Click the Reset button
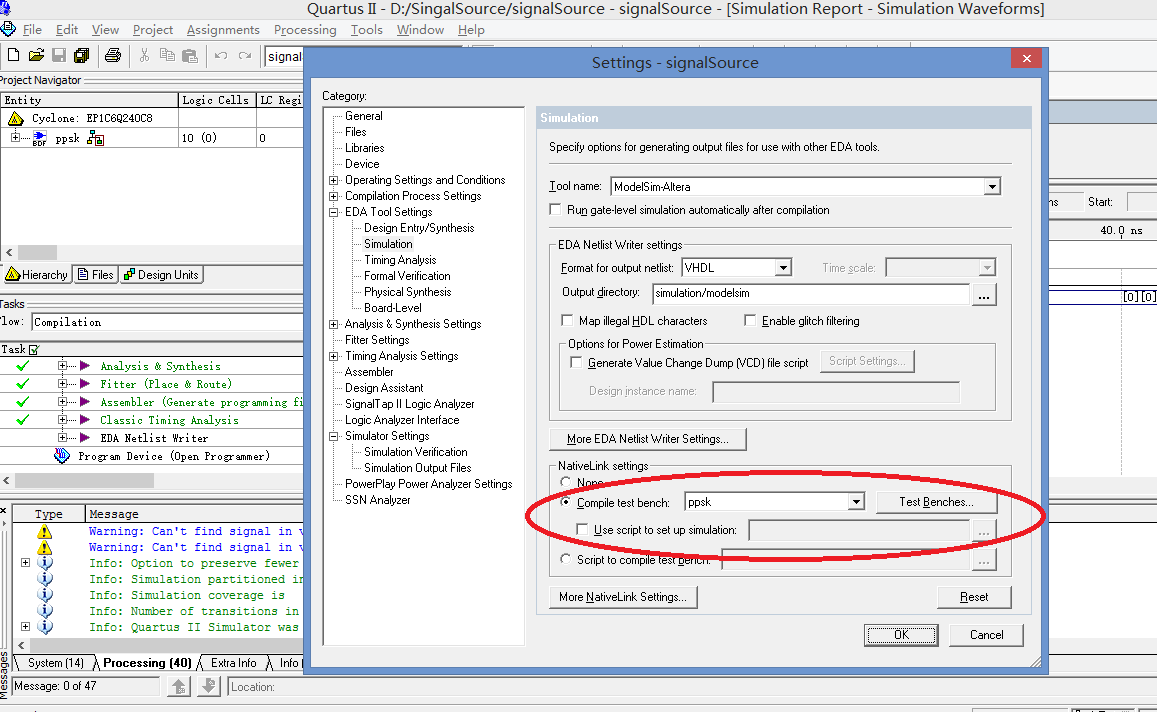This screenshot has height=712, width=1157. pos(974,596)
